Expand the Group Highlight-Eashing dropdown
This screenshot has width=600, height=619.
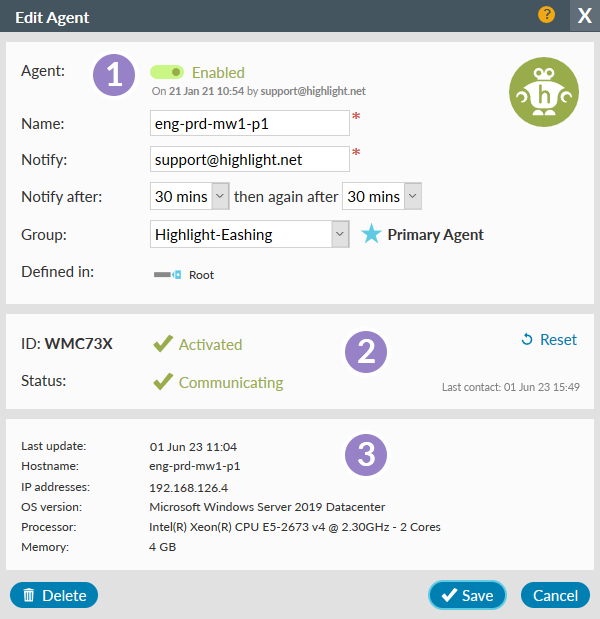click(250, 234)
